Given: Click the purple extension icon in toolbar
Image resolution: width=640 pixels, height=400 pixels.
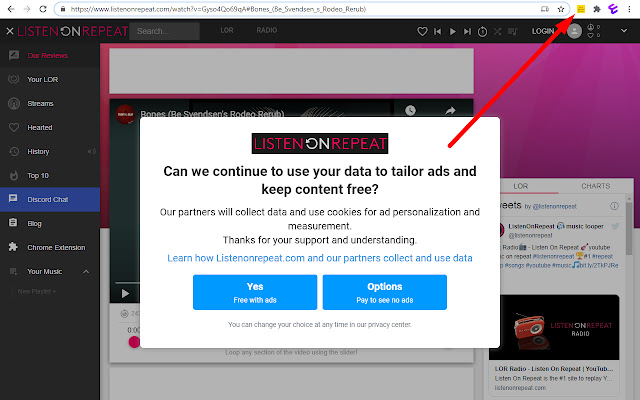Looking at the screenshot, I should 613,9.
